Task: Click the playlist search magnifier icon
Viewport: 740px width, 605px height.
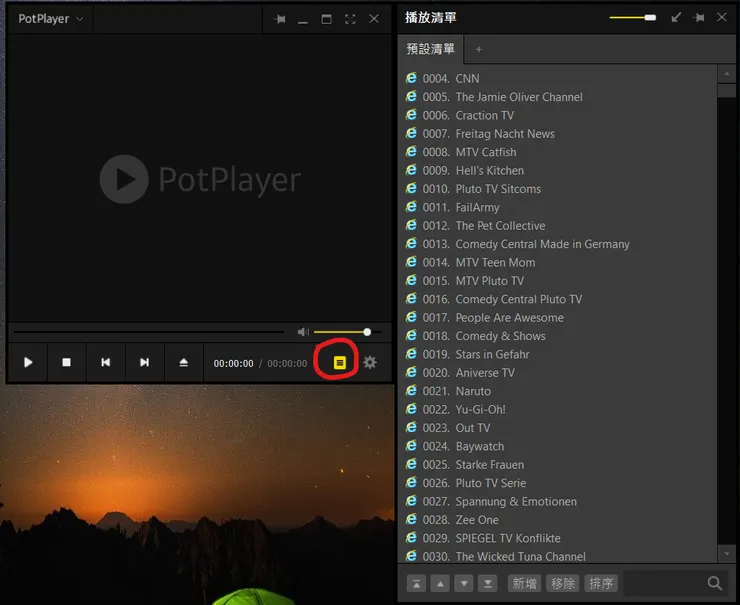Action: point(714,583)
